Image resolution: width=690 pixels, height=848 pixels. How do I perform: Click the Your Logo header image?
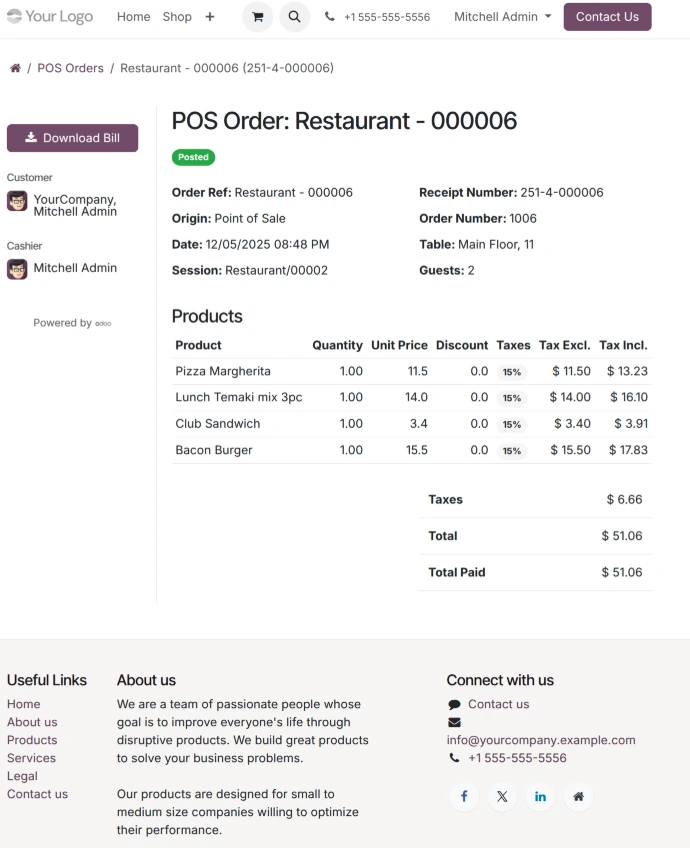50,17
